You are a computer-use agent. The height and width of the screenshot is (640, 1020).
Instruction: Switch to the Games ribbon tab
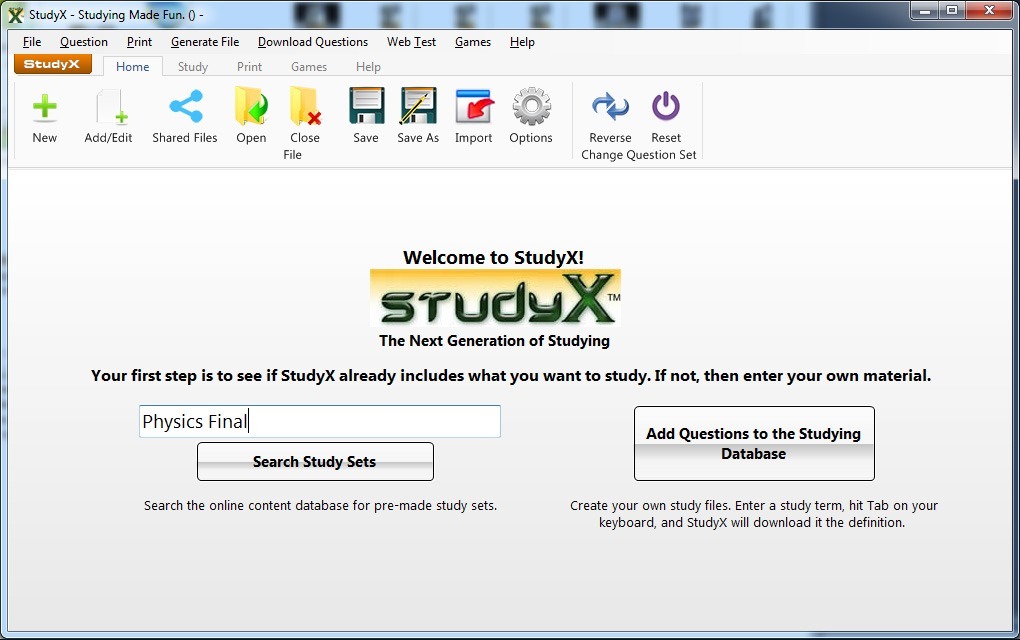point(309,67)
